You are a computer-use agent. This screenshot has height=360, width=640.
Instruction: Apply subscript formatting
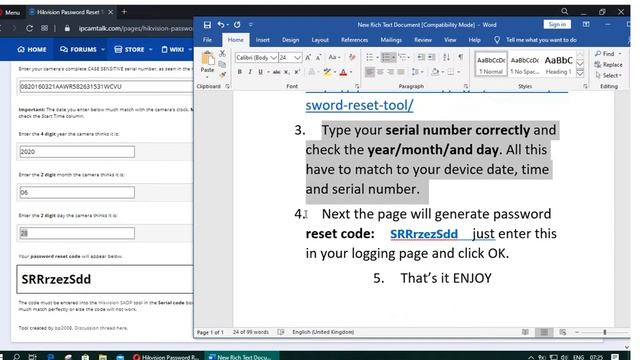point(287,72)
